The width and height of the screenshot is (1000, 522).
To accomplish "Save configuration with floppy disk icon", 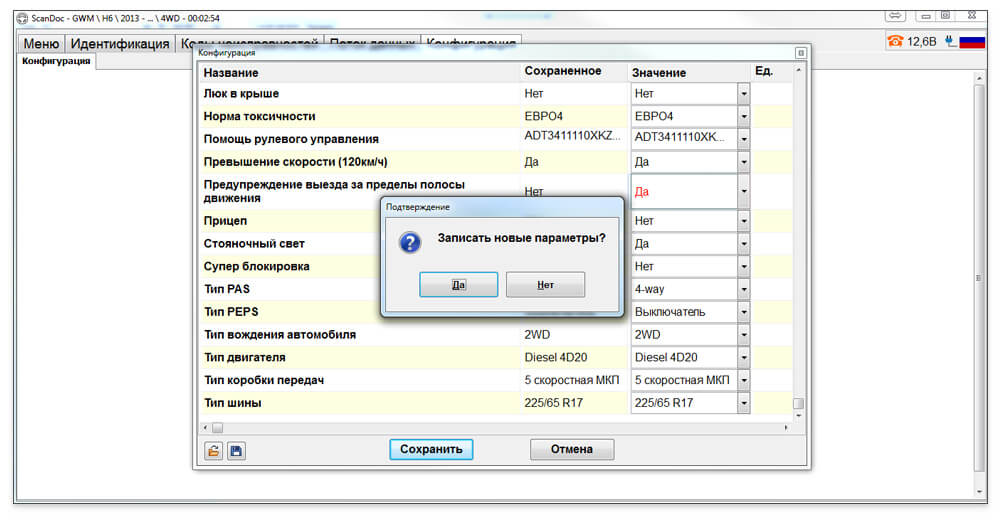I will coord(236,451).
